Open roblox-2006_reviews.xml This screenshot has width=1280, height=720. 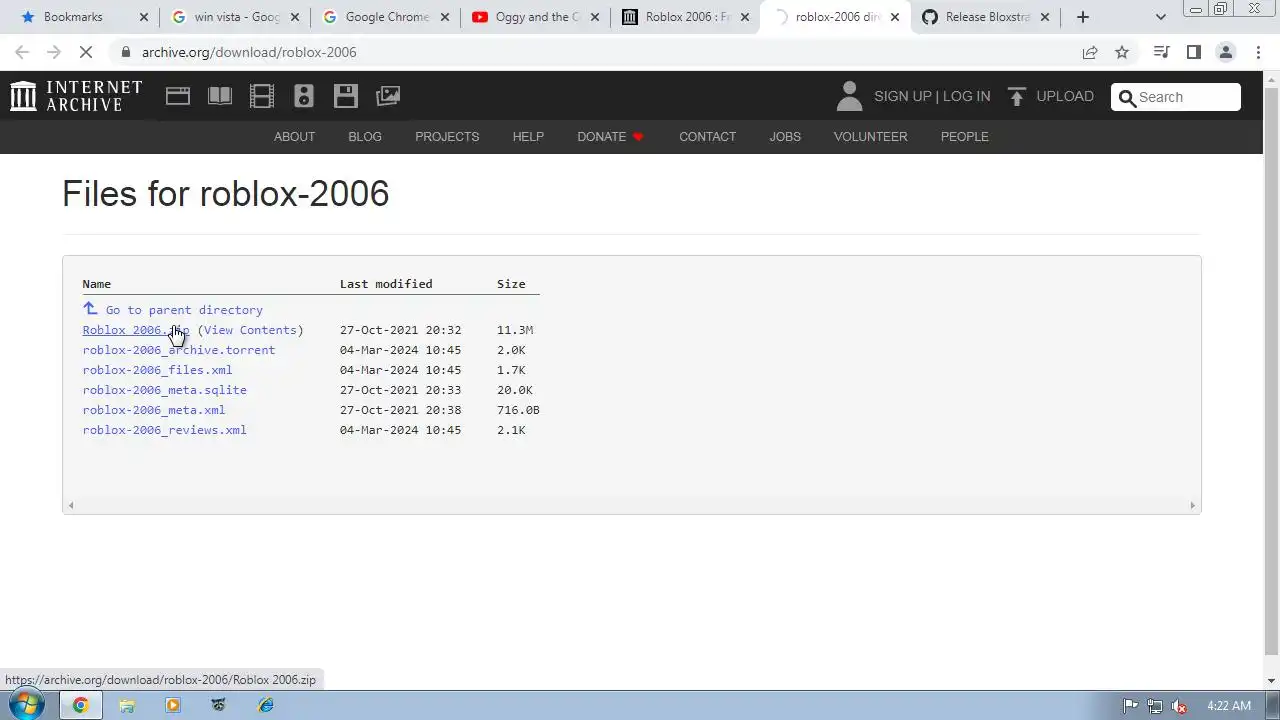point(165,430)
